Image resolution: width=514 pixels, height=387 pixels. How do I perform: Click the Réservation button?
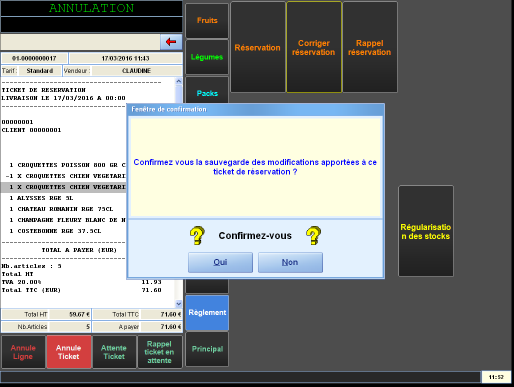(258, 47)
